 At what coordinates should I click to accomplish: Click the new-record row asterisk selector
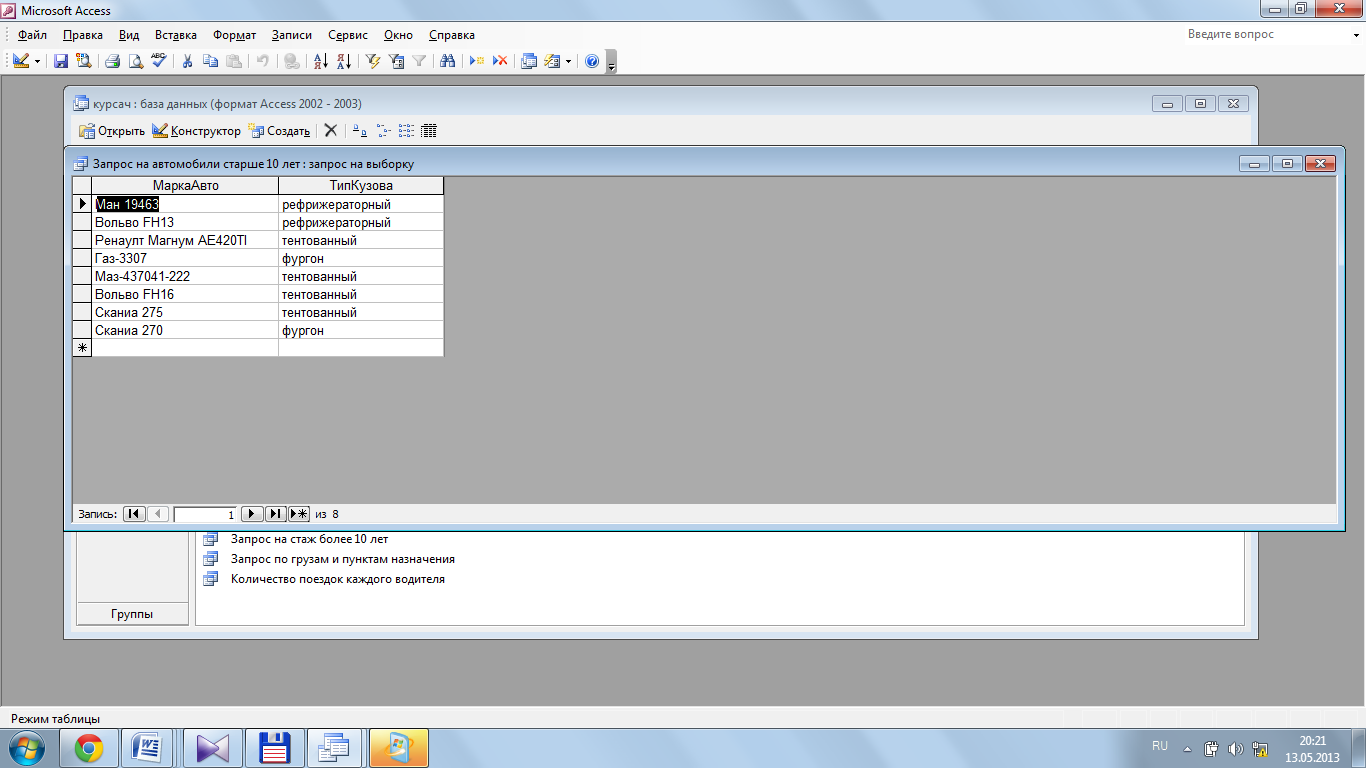point(82,348)
